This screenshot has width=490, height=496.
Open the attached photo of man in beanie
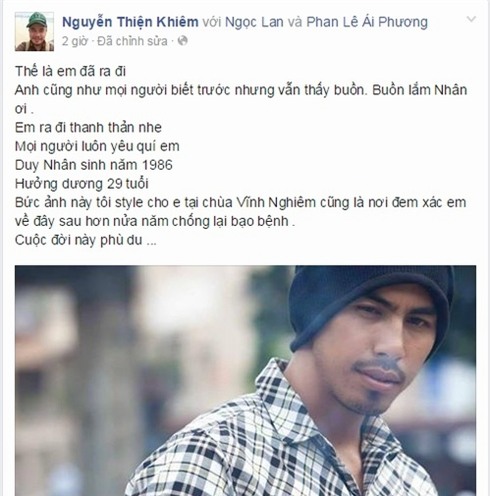245,380
